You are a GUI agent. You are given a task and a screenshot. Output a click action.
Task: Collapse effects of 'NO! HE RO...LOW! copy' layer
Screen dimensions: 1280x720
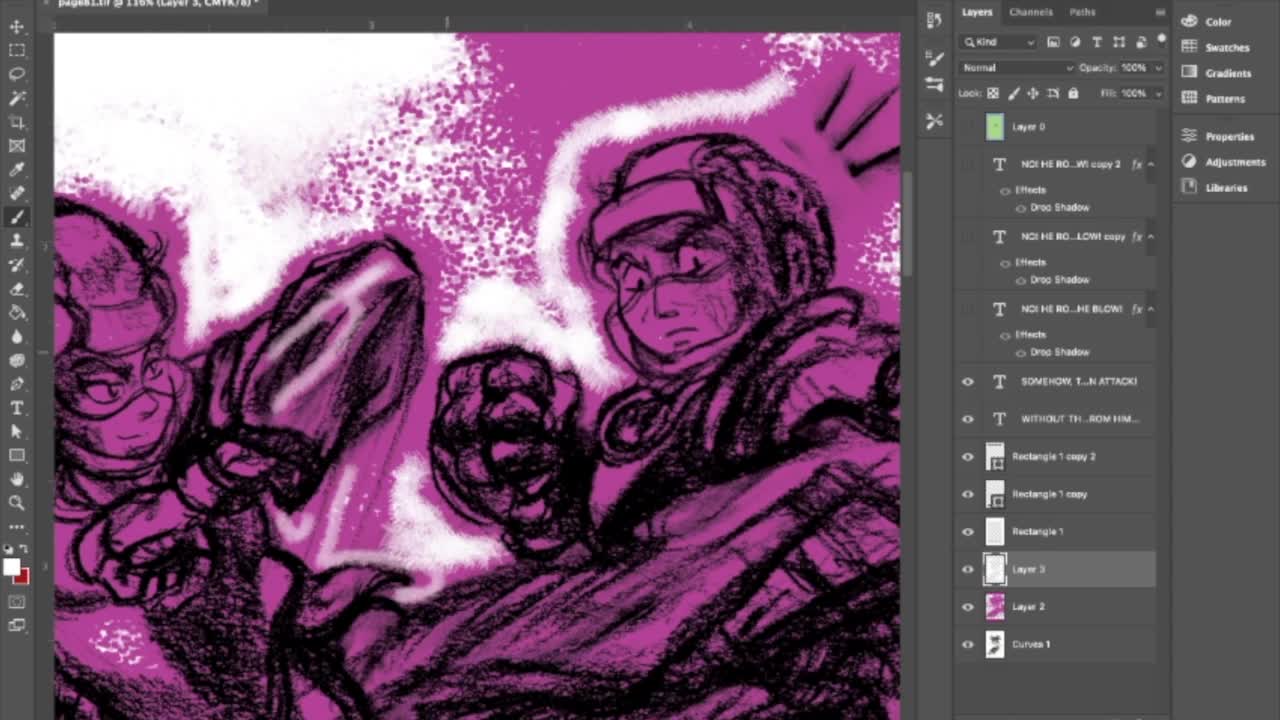pyautogui.click(x=1151, y=237)
